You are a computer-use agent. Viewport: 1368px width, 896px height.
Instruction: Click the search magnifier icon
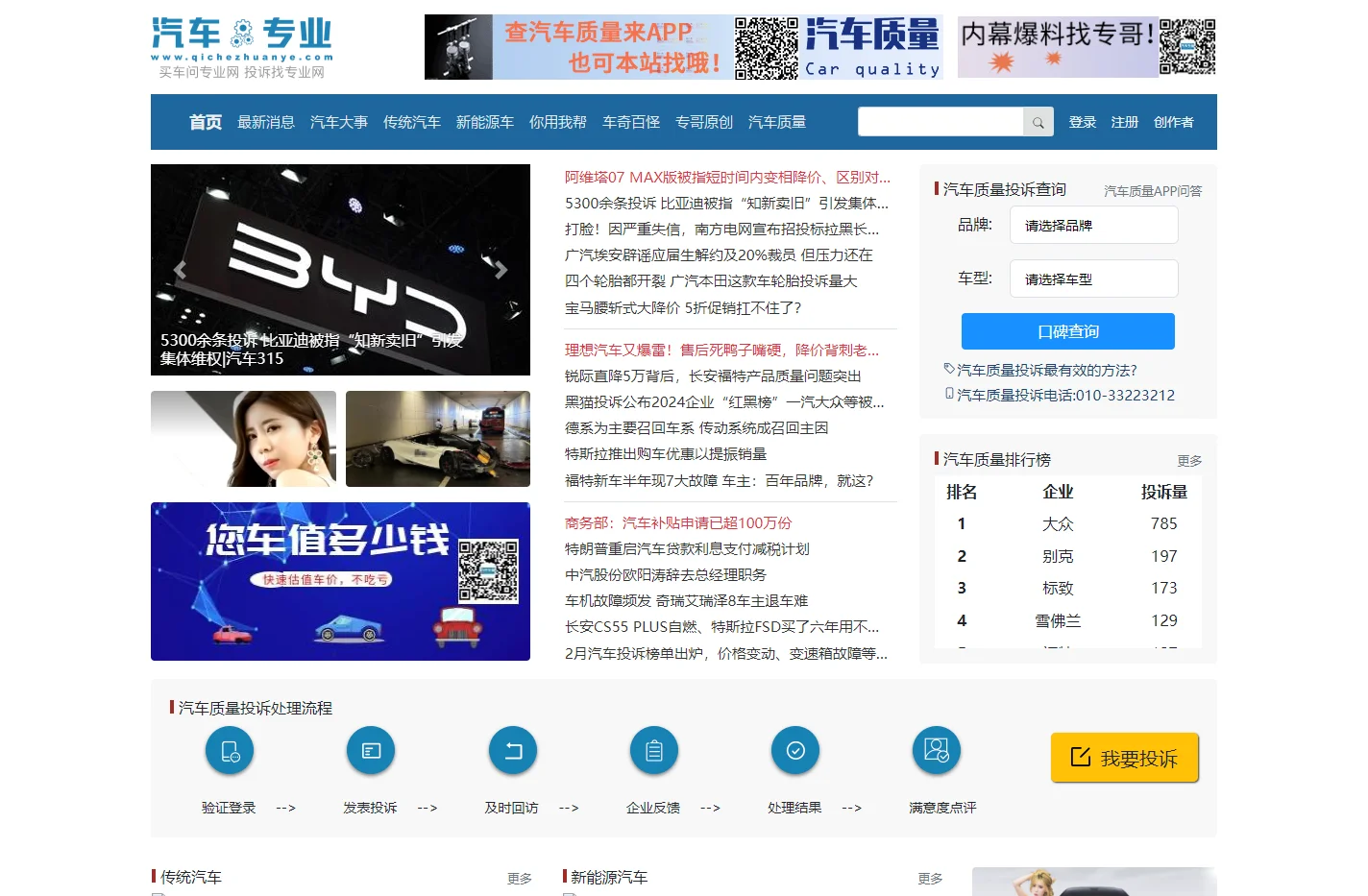[x=1038, y=122]
